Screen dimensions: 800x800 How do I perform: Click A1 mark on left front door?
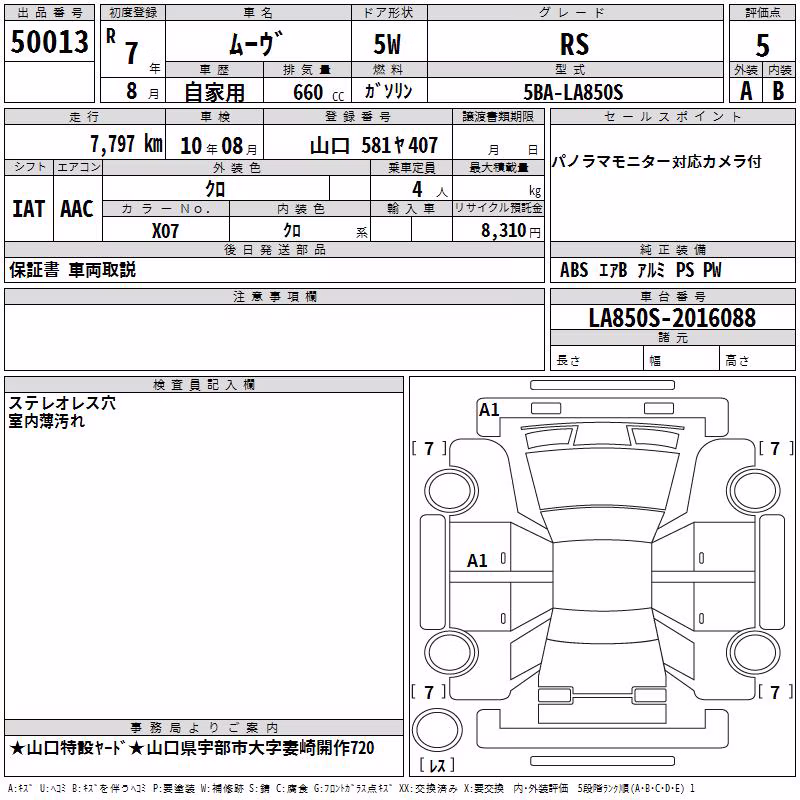click(x=477, y=561)
